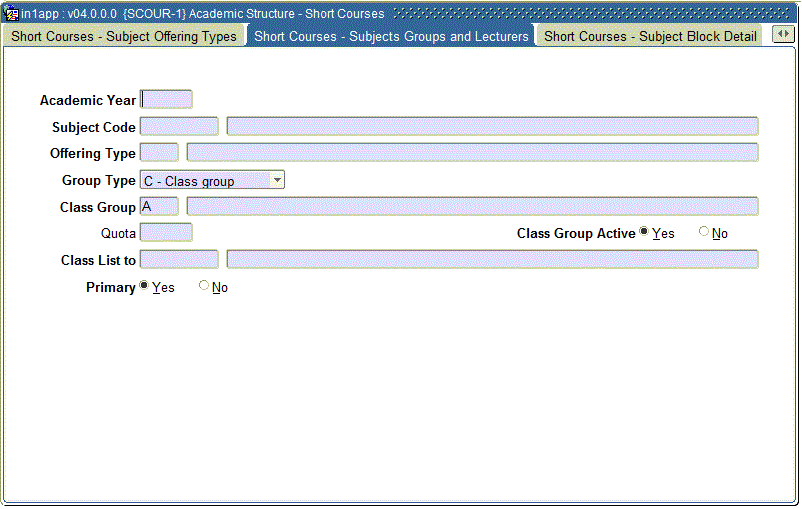Click the Quota input field
The image size is (802, 509).
coord(166,233)
